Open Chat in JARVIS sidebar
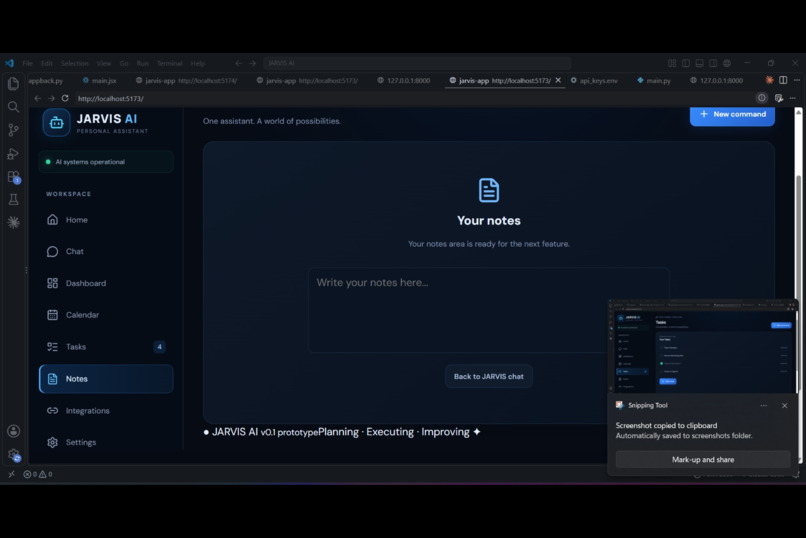Viewport: 806px width, 538px height. (106, 251)
